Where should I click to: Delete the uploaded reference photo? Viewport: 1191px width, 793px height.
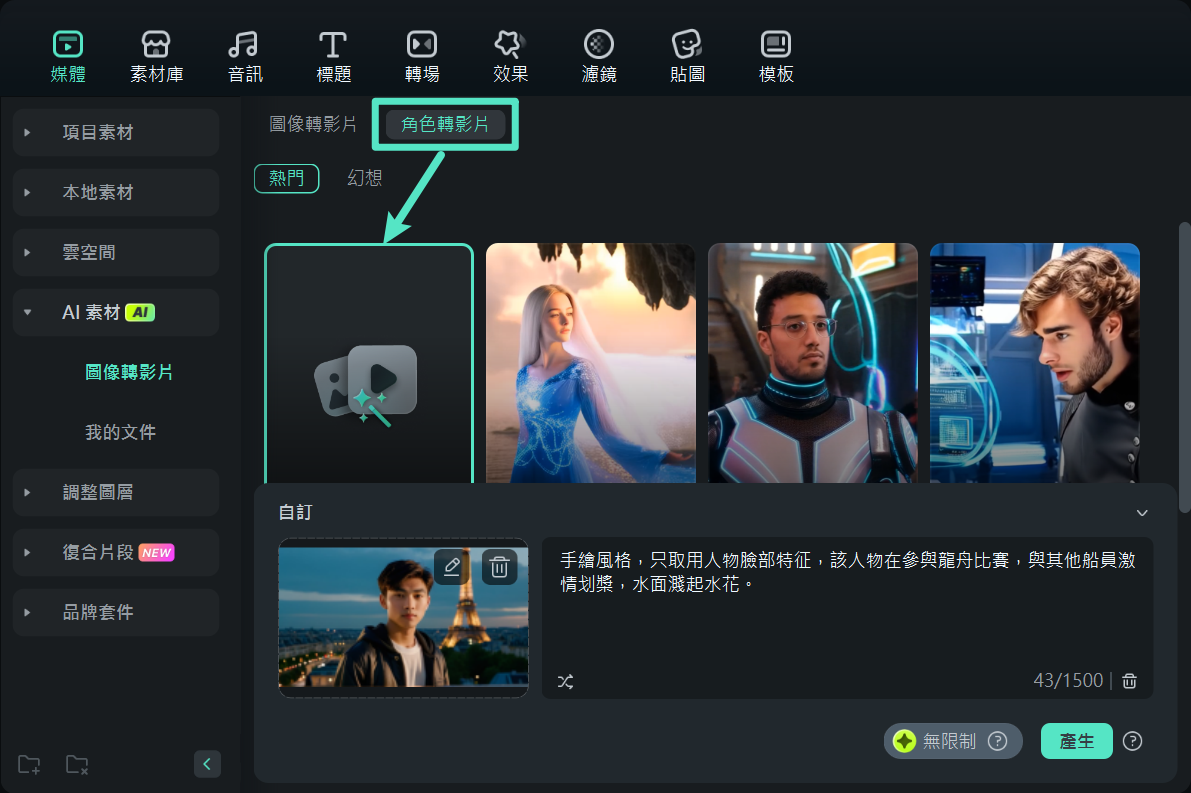pos(499,567)
